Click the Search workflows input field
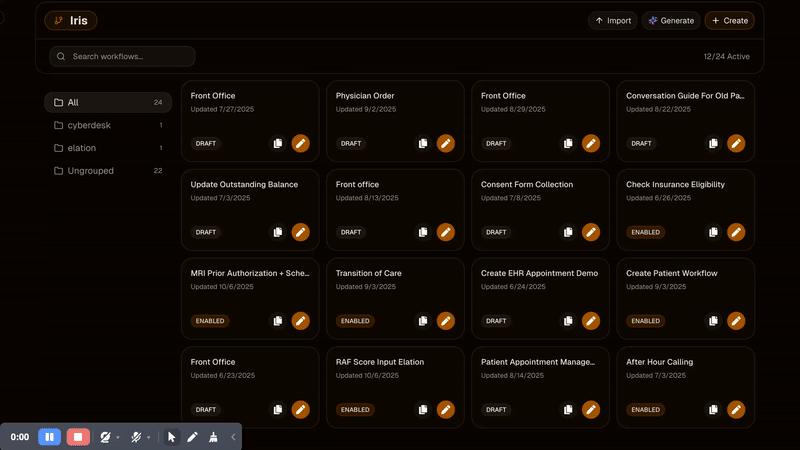Image resolution: width=800 pixels, height=450 pixels. 122,56
